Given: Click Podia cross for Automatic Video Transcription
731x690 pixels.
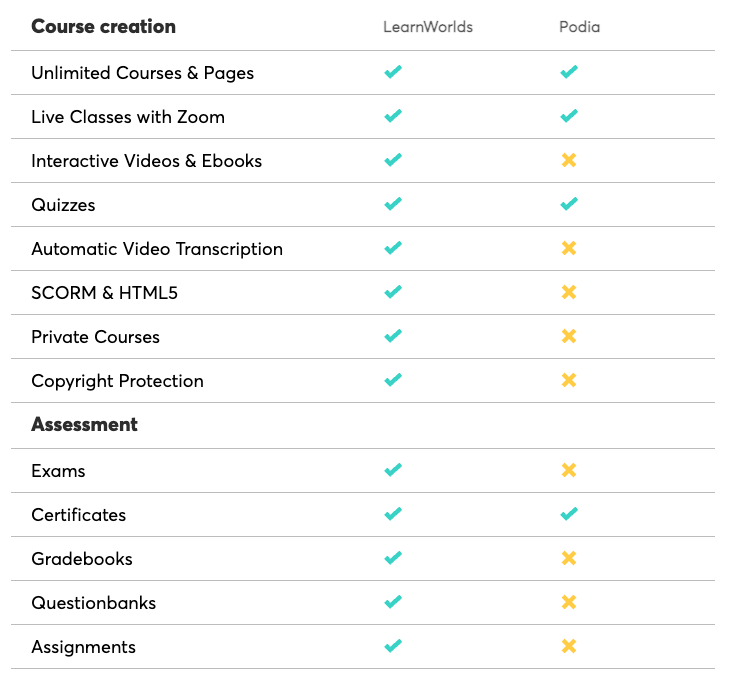Looking at the screenshot, I should 569,248.
